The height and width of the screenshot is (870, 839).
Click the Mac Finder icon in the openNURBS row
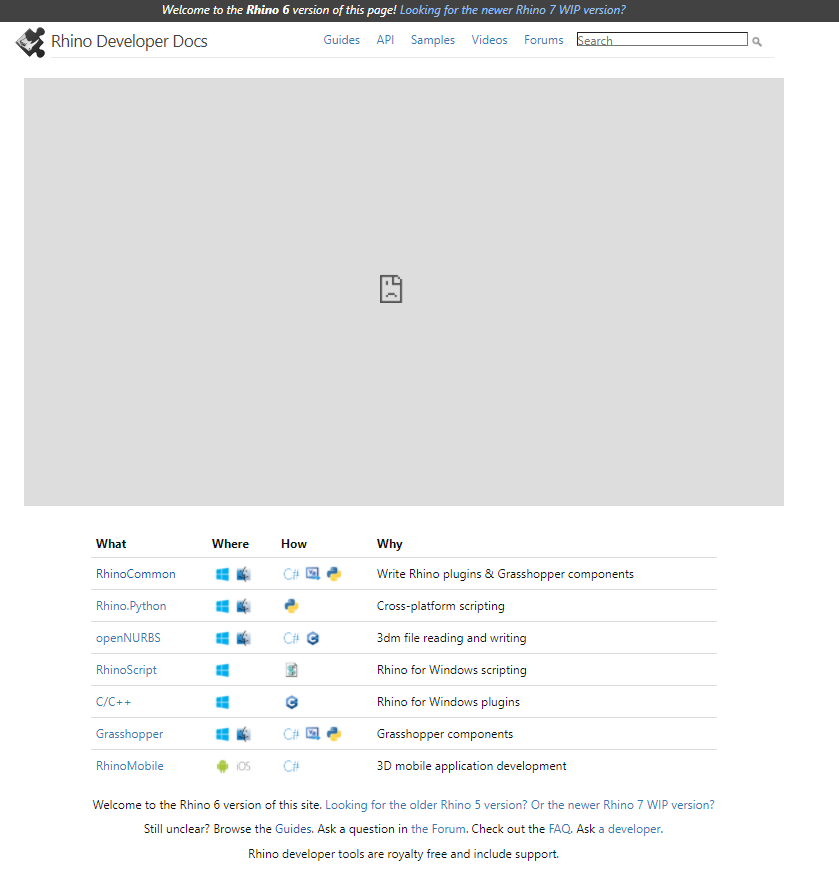[244, 639]
